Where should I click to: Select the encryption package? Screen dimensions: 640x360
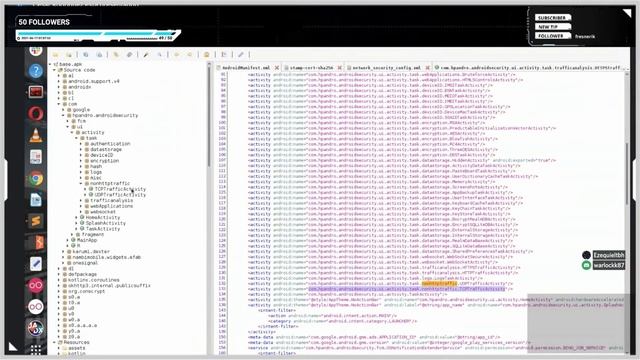(x=104, y=161)
